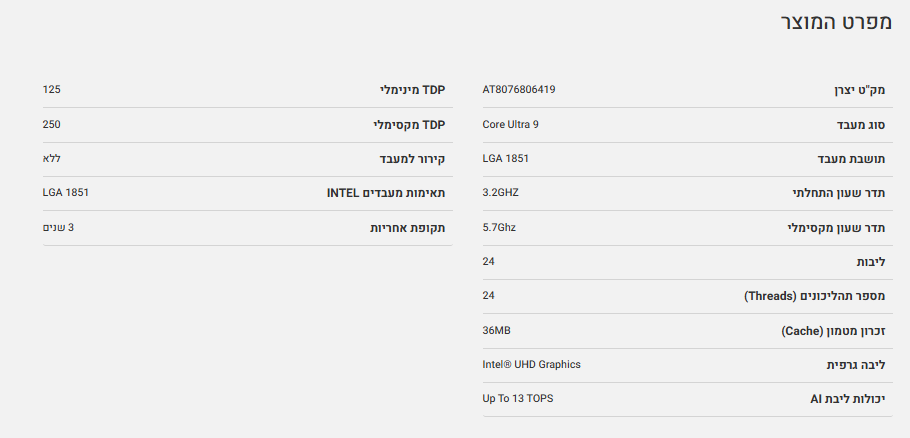This screenshot has height=438, width=910.
Task: Click the "מפרט המוצר" section heading
Action: tap(835, 23)
